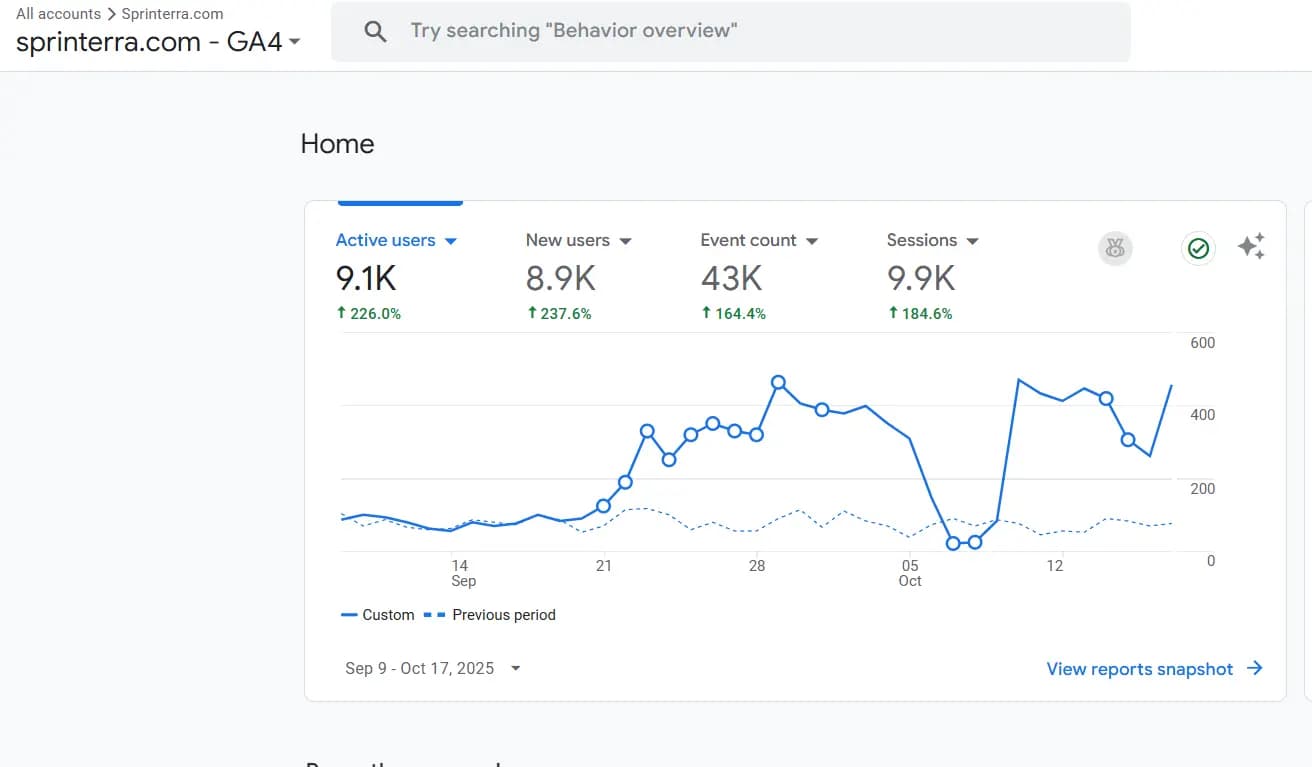Click the Previous period legend entry

click(x=490, y=615)
